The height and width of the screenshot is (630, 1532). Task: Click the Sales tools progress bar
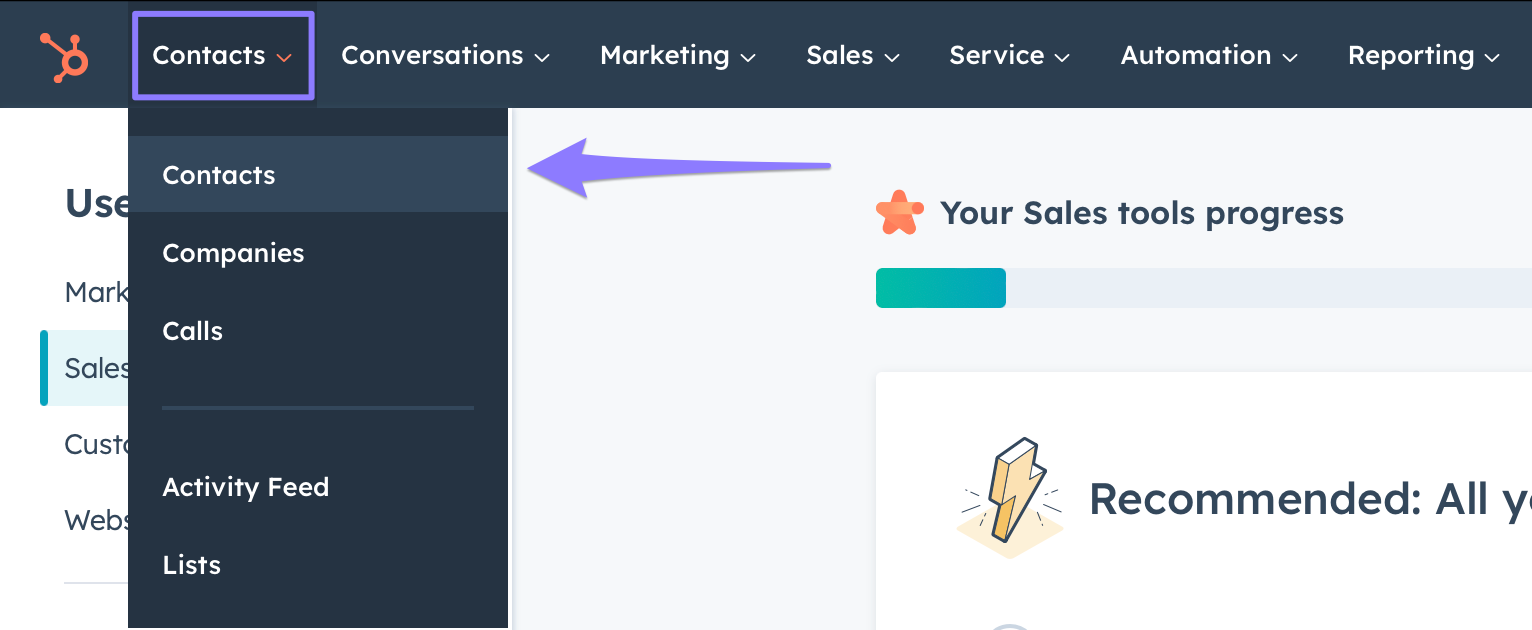click(1200, 288)
